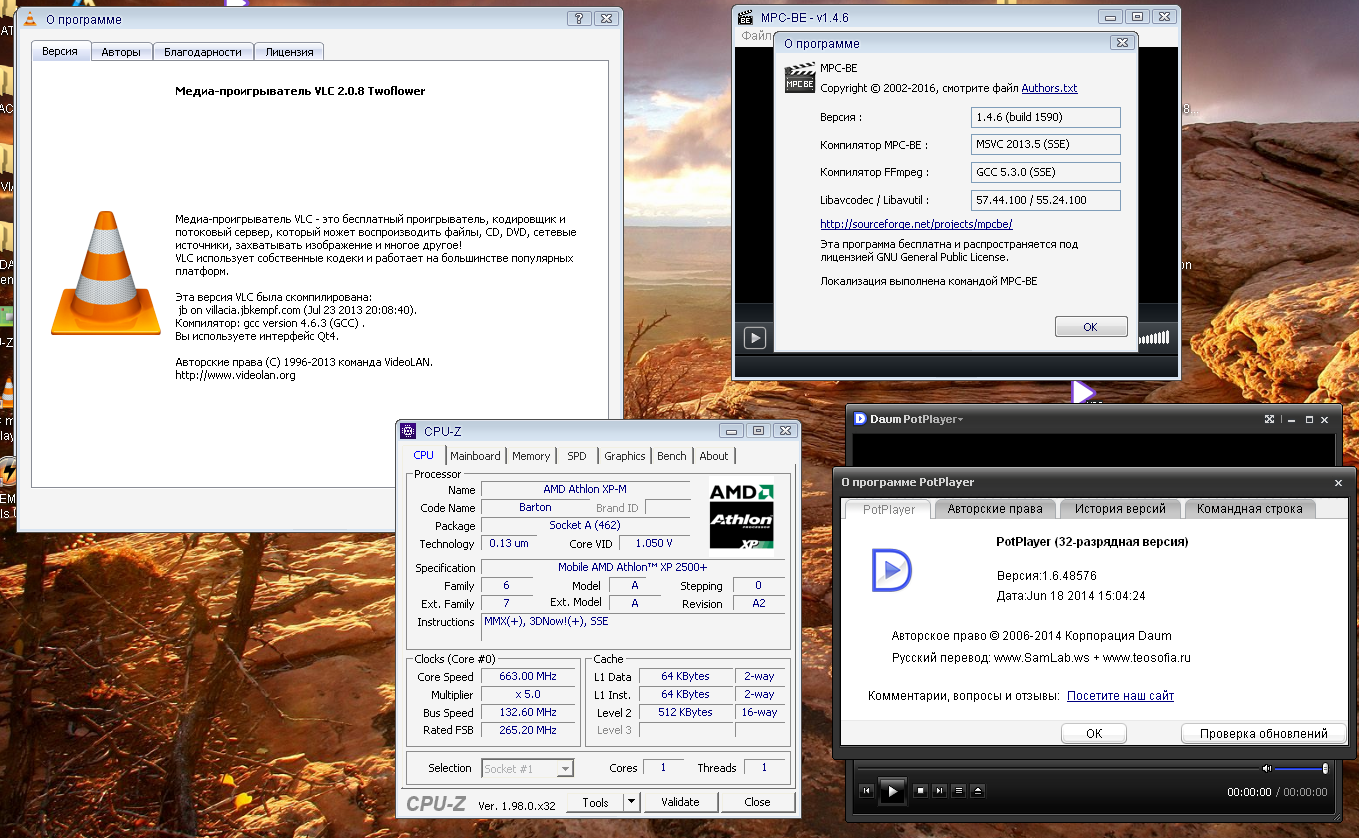Click the next track button in PotPlayer
Image resolution: width=1359 pixels, height=838 pixels.
(x=940, y=791)
